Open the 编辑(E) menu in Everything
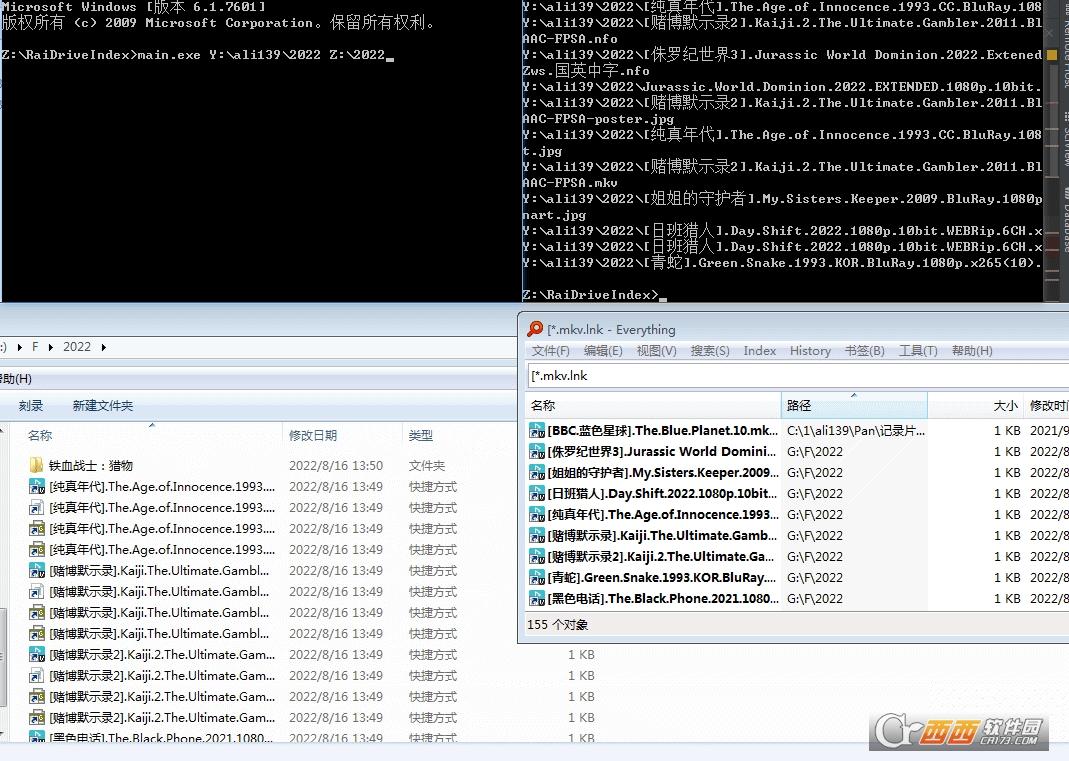The height and width of the screenshot is (761, 1069). pos(603,350)
